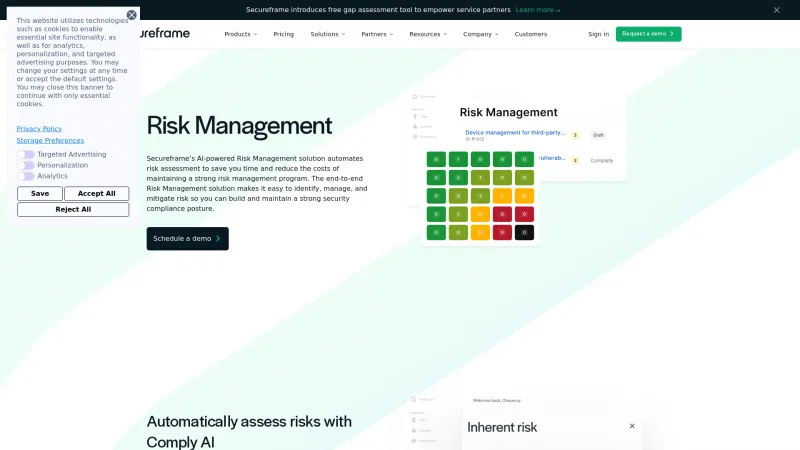Click the Risk Management hero heading
This screenshot has width=800, height=450.
tap(239, 126)
